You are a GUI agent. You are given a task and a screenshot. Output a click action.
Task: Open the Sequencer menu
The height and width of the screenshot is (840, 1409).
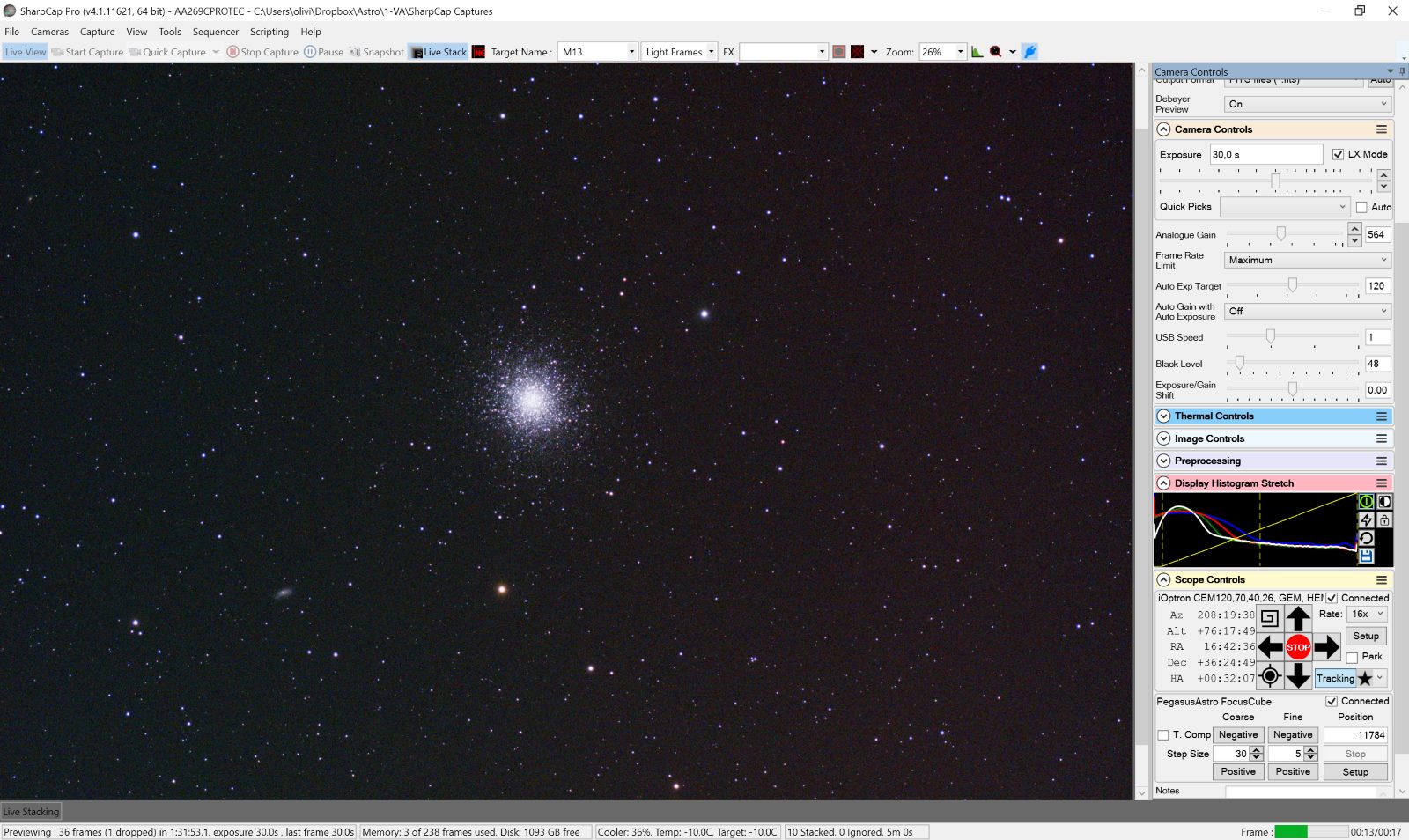[x=216, y=32]
